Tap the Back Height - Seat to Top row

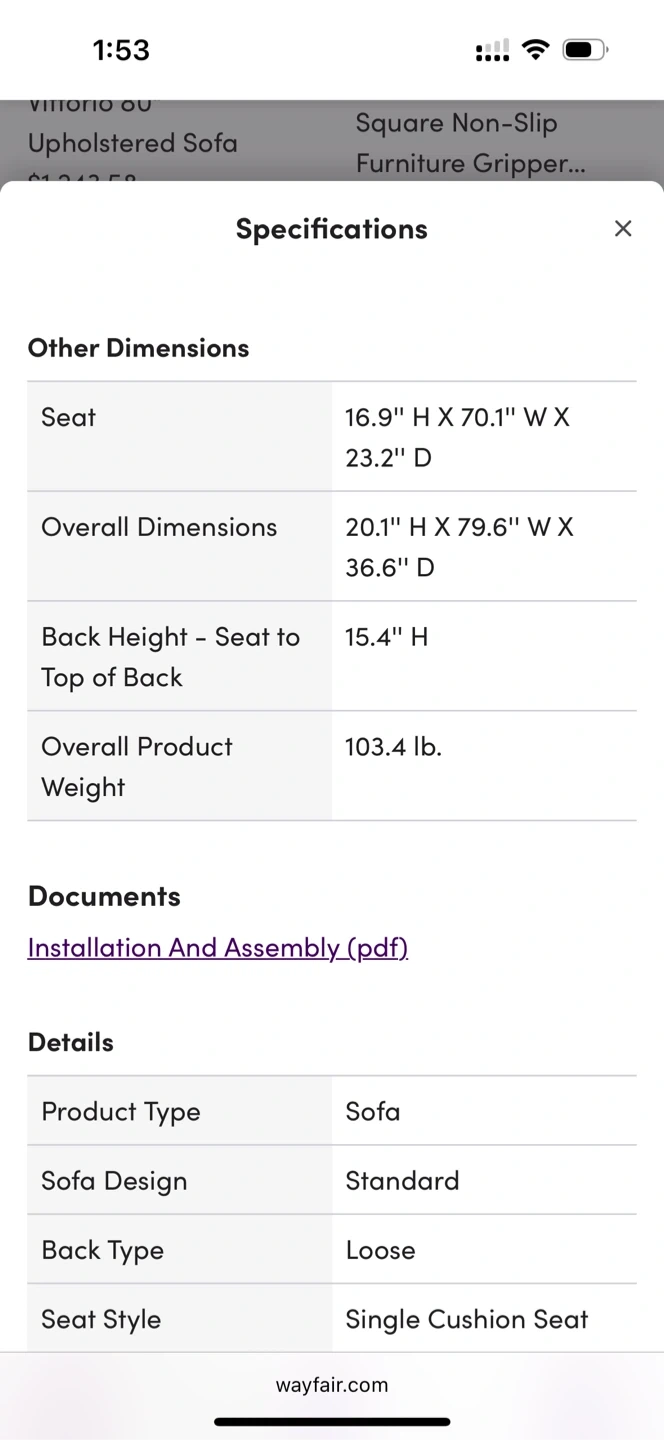pyautogui.click(x=332, y=656)
